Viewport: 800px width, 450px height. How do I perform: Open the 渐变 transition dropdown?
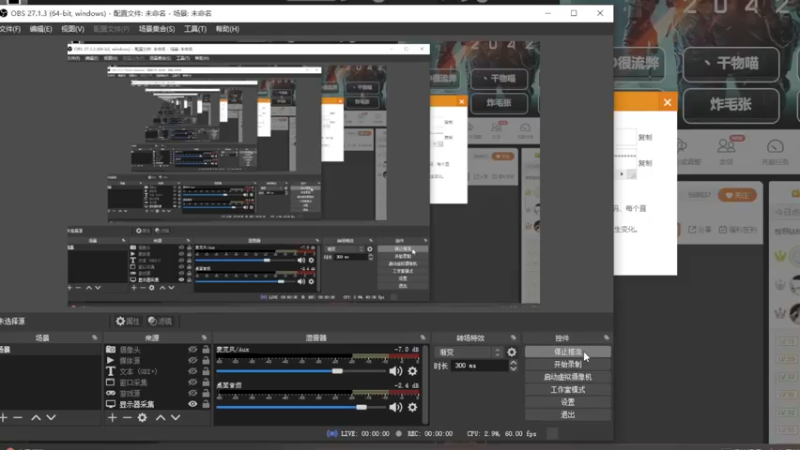tap(468, 352)
